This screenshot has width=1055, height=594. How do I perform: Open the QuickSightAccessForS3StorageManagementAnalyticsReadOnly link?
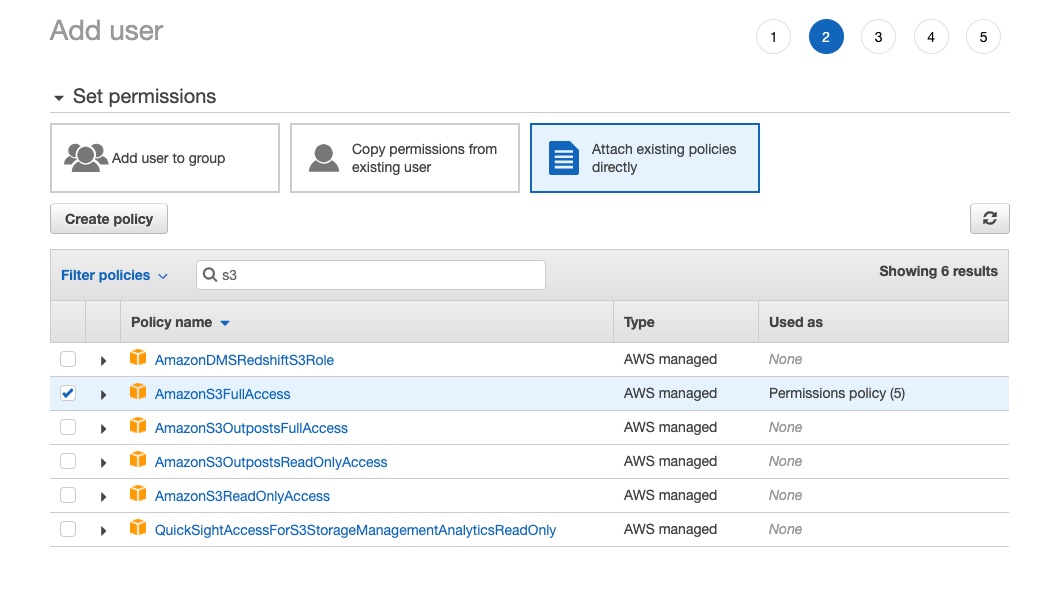click(x=355, y=530)
